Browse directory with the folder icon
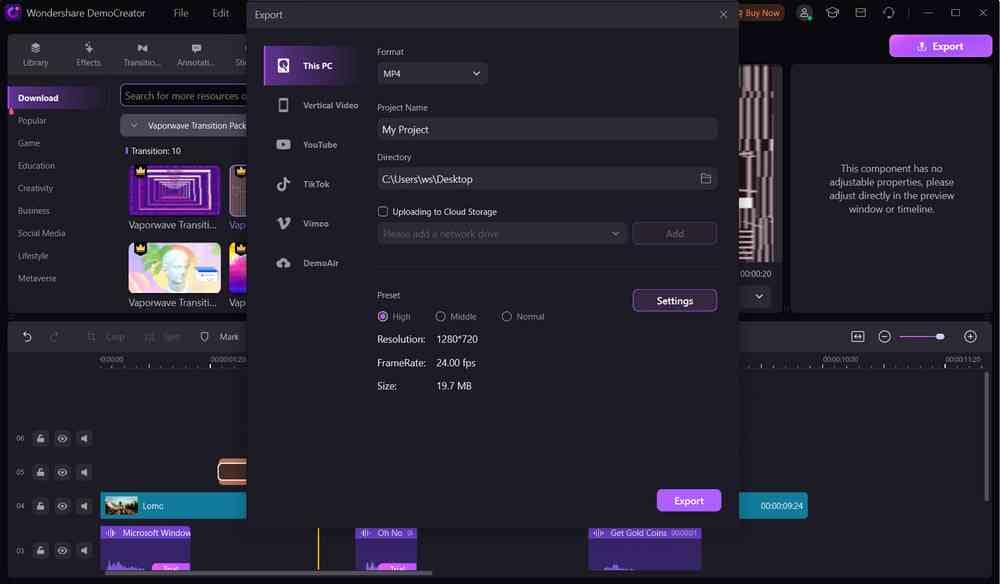This screenshot has width=1000, height=584. (705, 179)
